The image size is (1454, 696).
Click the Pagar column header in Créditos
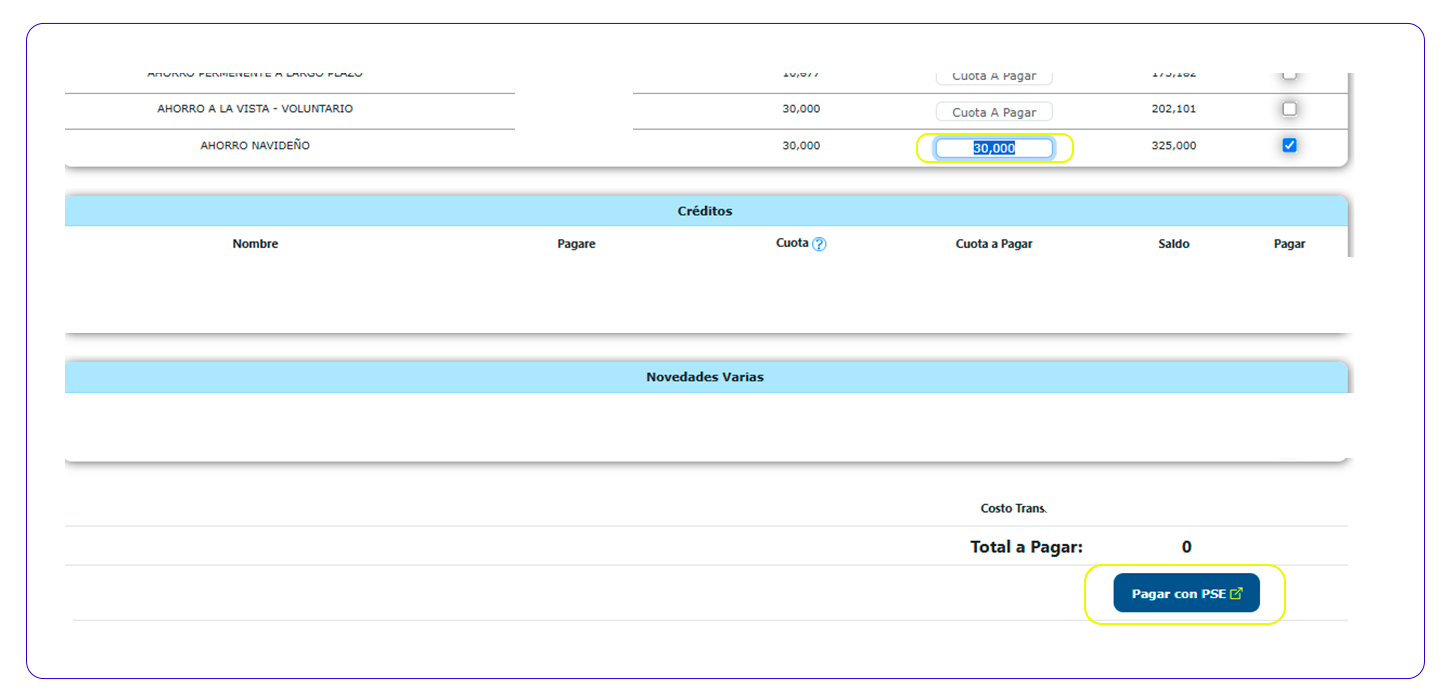[1289, 244]
